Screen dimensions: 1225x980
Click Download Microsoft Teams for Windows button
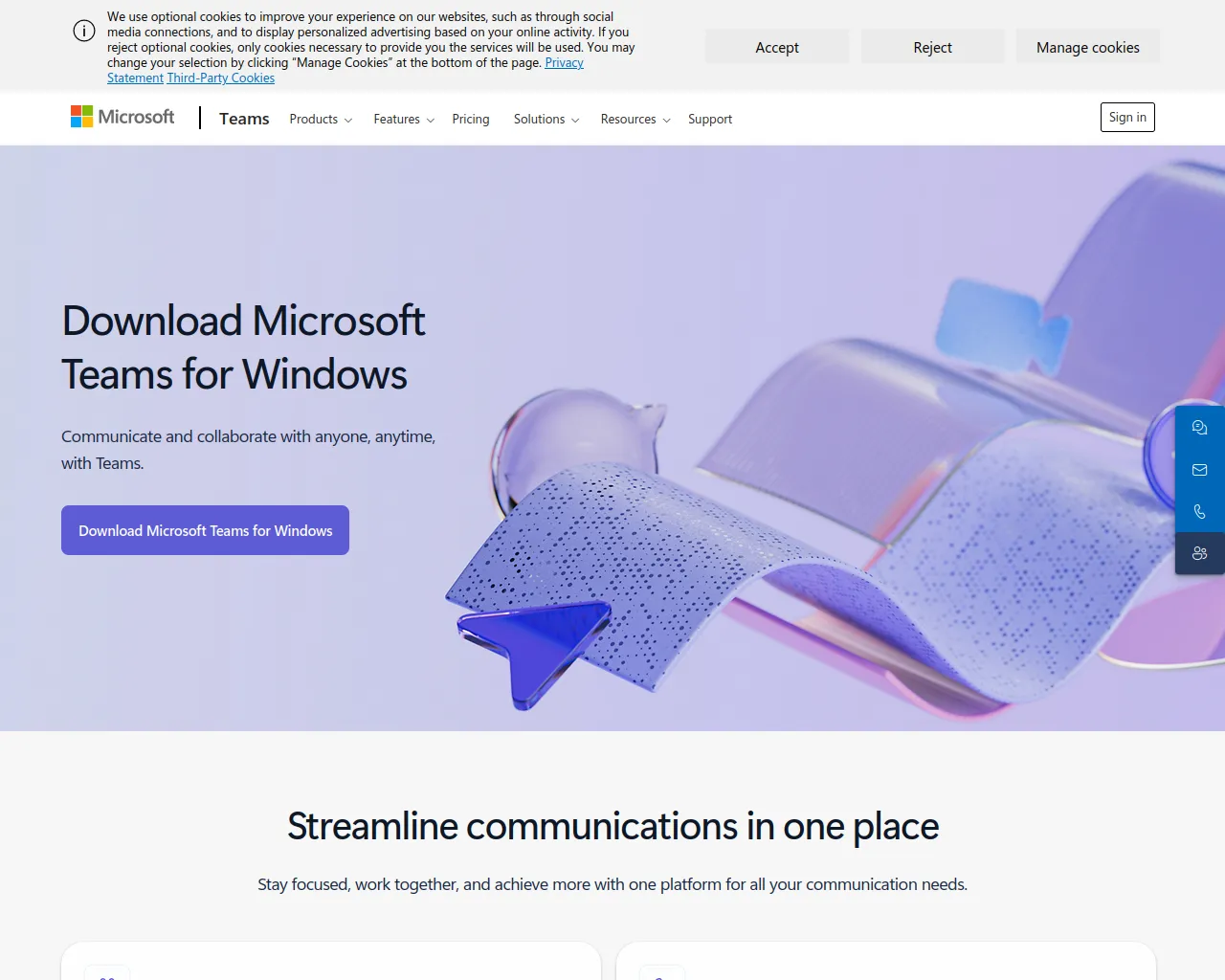coord(205,530)
